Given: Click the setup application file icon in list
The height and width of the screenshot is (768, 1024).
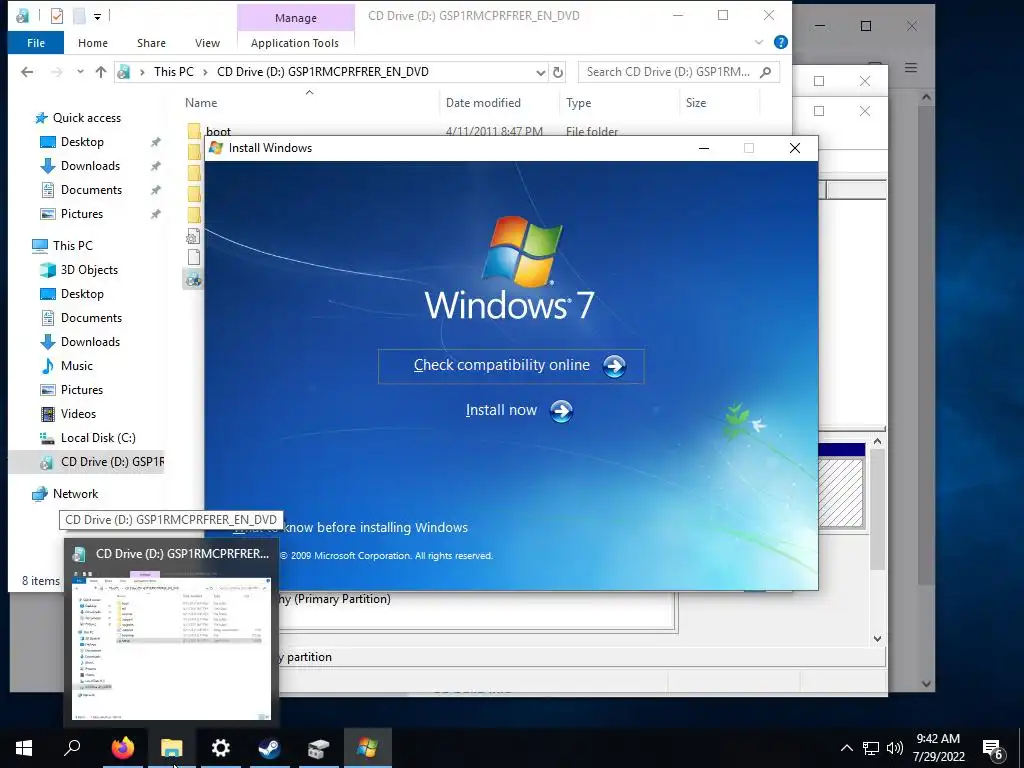Looking at the screenshot, I should pyautogui.click(x=193, y=280).
